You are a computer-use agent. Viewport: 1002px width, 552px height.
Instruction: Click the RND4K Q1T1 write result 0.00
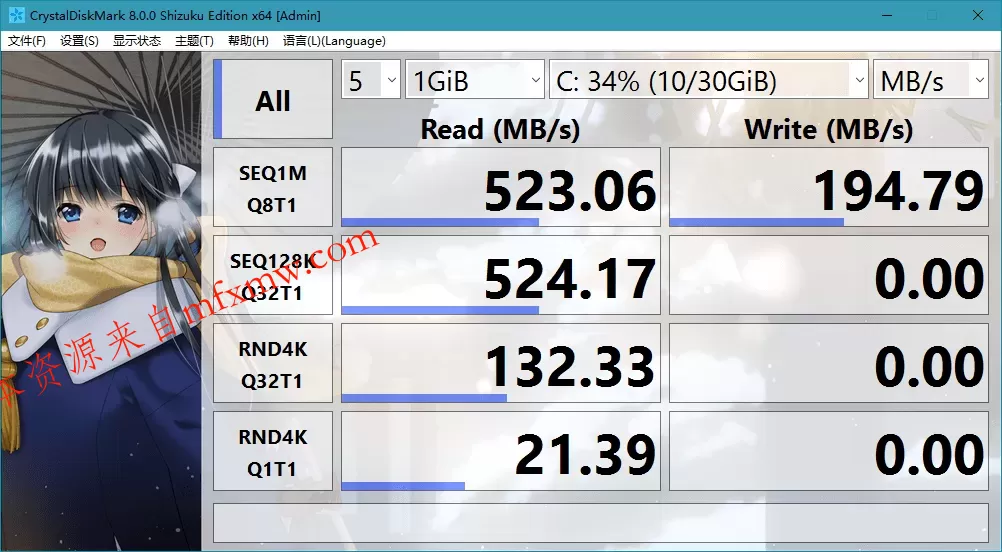(829, 451)
